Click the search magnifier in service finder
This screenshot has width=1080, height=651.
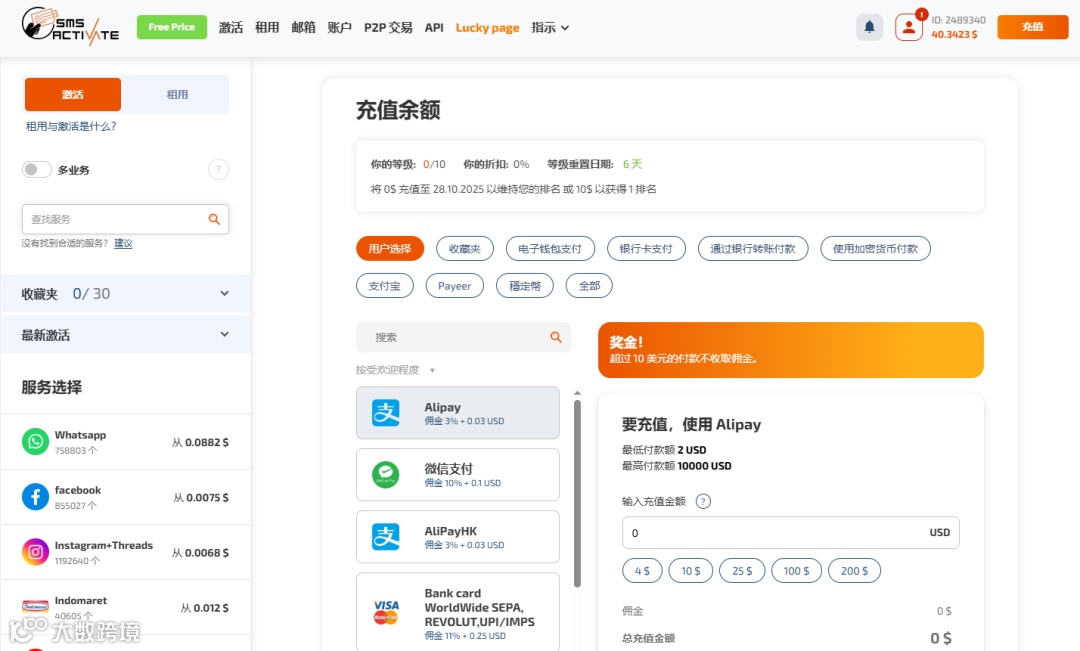(214, 219)
